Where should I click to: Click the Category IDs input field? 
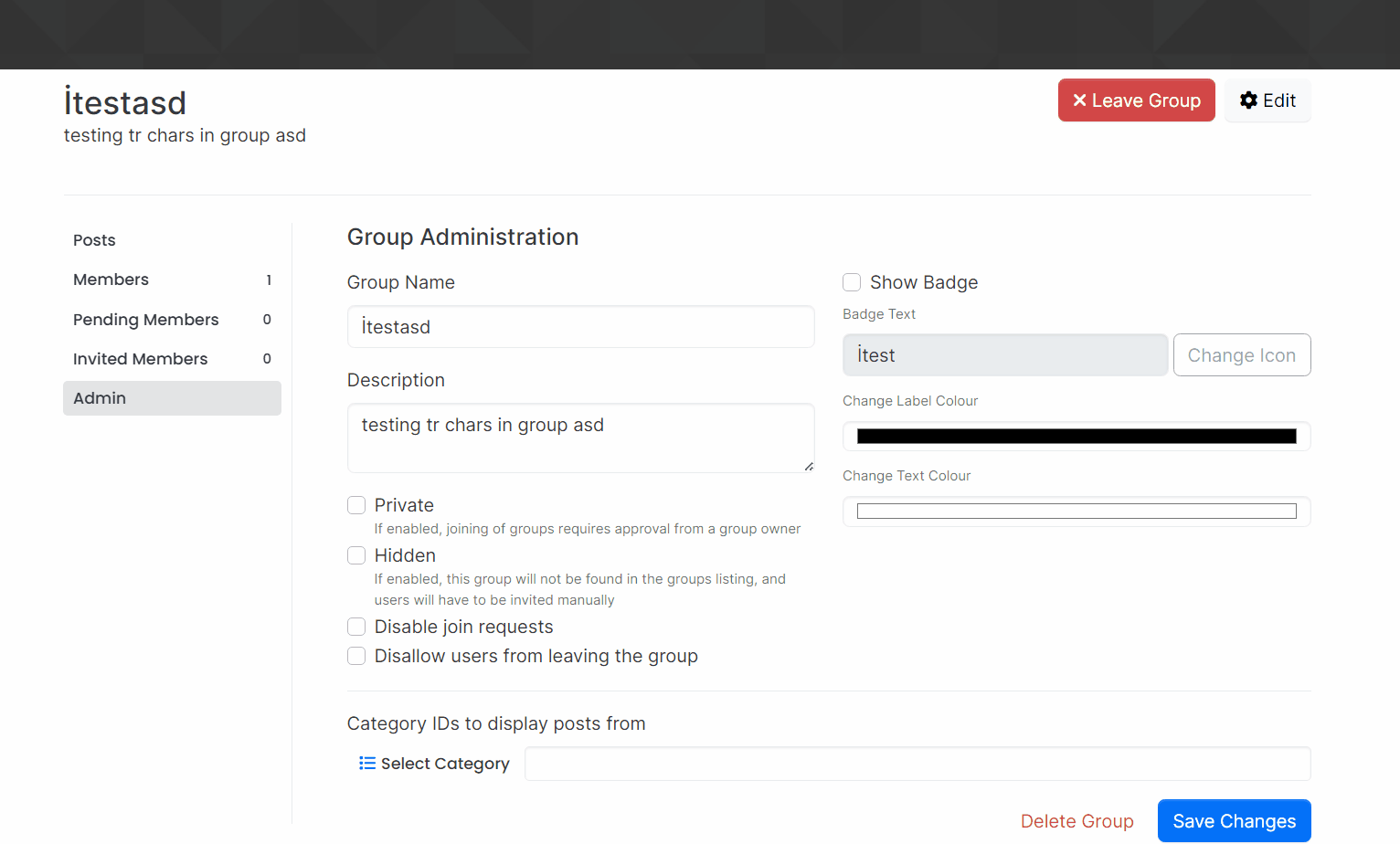[917, 764]
